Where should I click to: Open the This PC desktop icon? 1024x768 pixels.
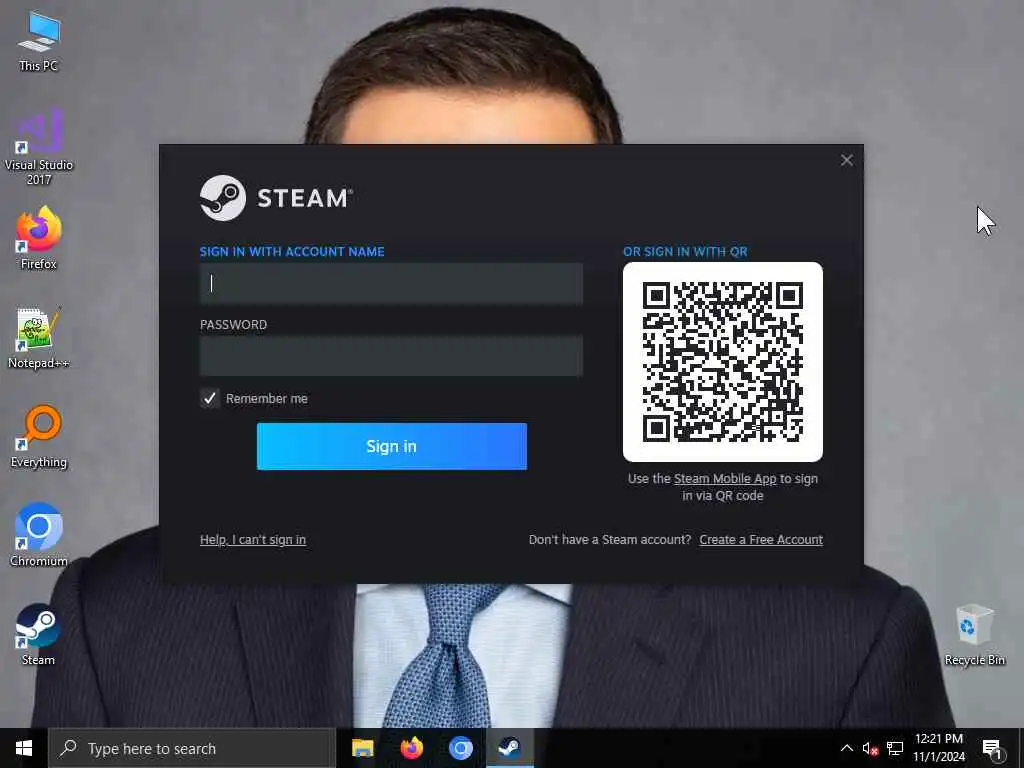[39, 42]
